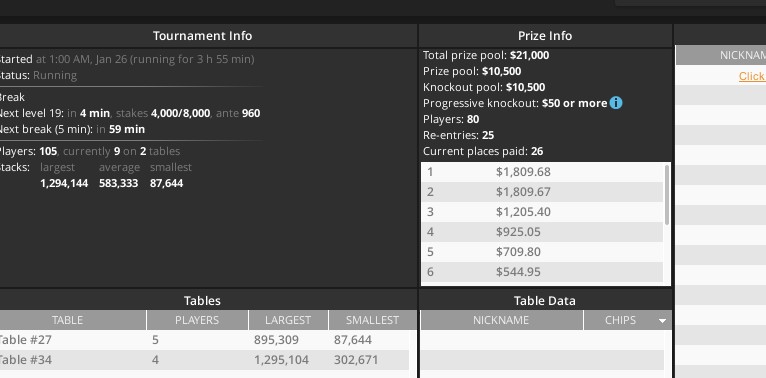Select the Table #34 row
The height and width of the screenshot is (378, 766).
204,360
